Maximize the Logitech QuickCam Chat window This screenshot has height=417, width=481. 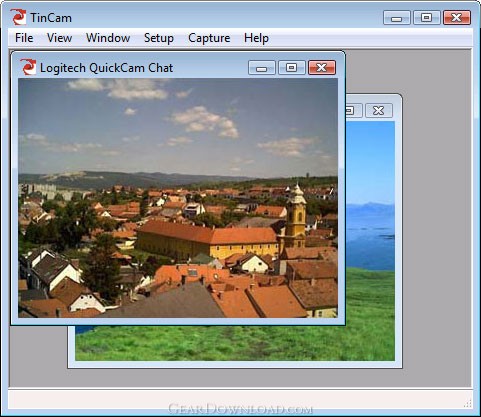point(292,68)
